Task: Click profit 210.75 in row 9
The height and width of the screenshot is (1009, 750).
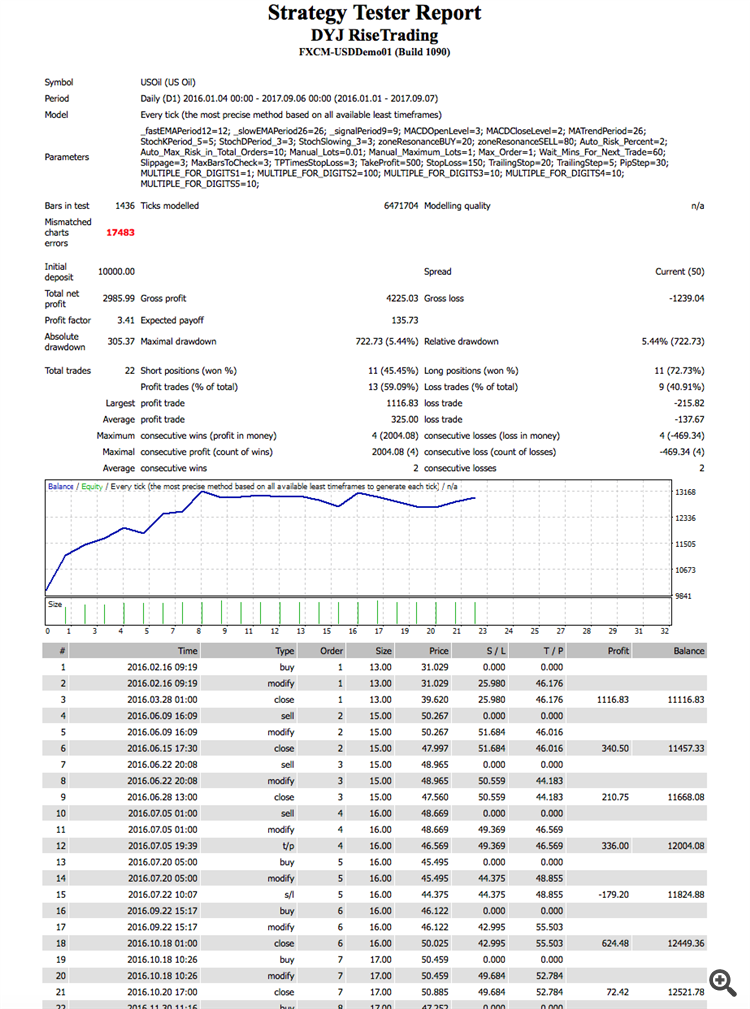Action: coord(616,797)
